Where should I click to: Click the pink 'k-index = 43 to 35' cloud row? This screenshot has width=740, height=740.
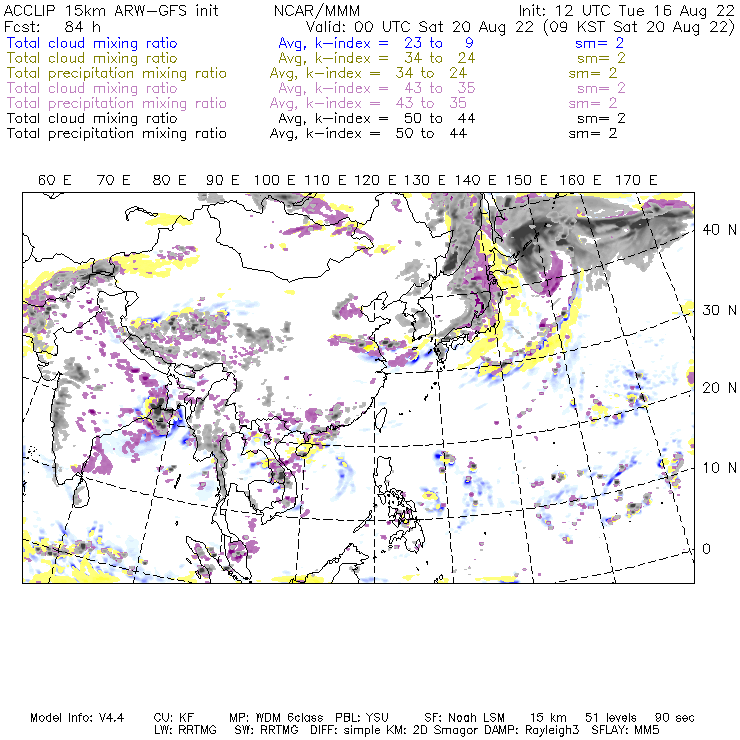tap(395, 88)
